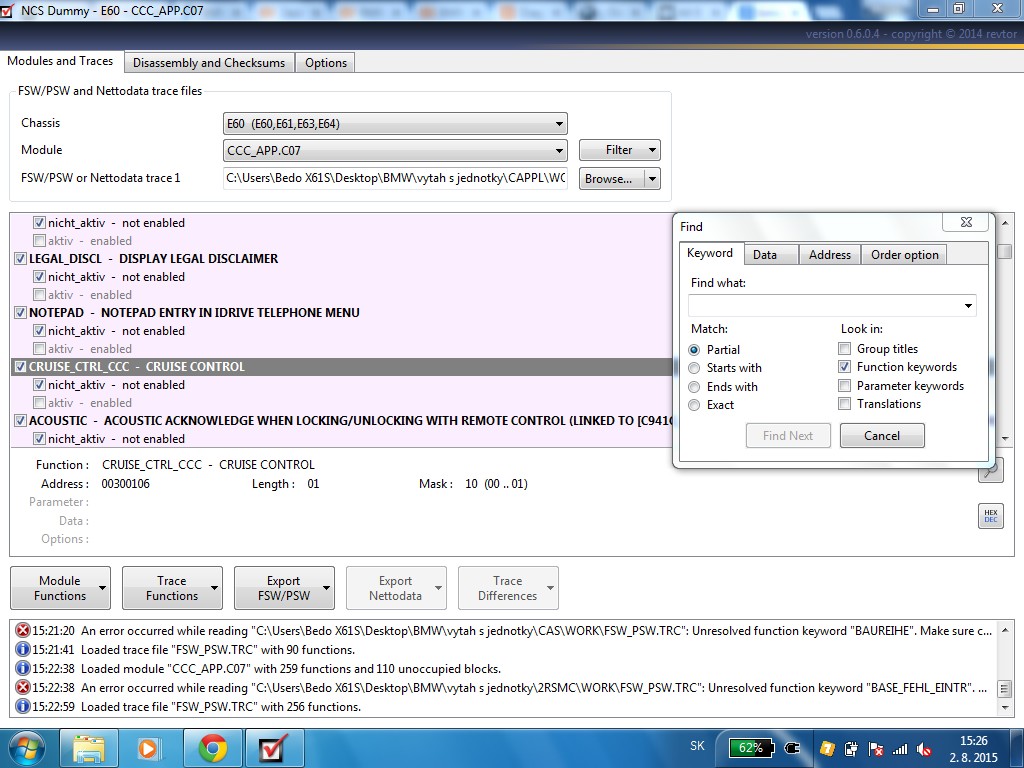Click the Export FSW/PSW button
This screenshot has height=768, width=1024.
[x=284, y=588]
